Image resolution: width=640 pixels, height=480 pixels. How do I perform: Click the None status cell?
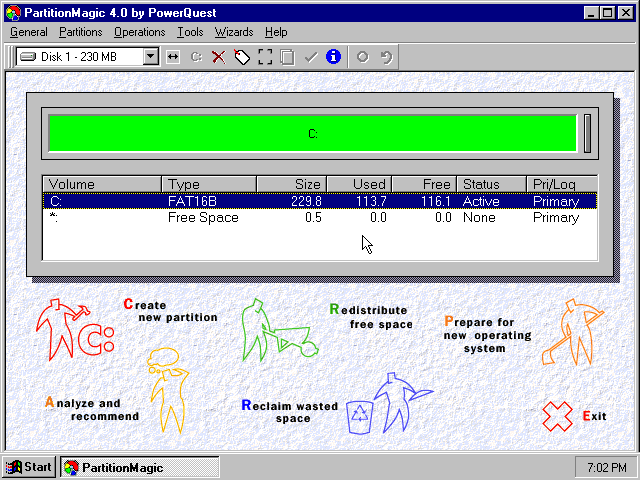click(x=479, y=218)
